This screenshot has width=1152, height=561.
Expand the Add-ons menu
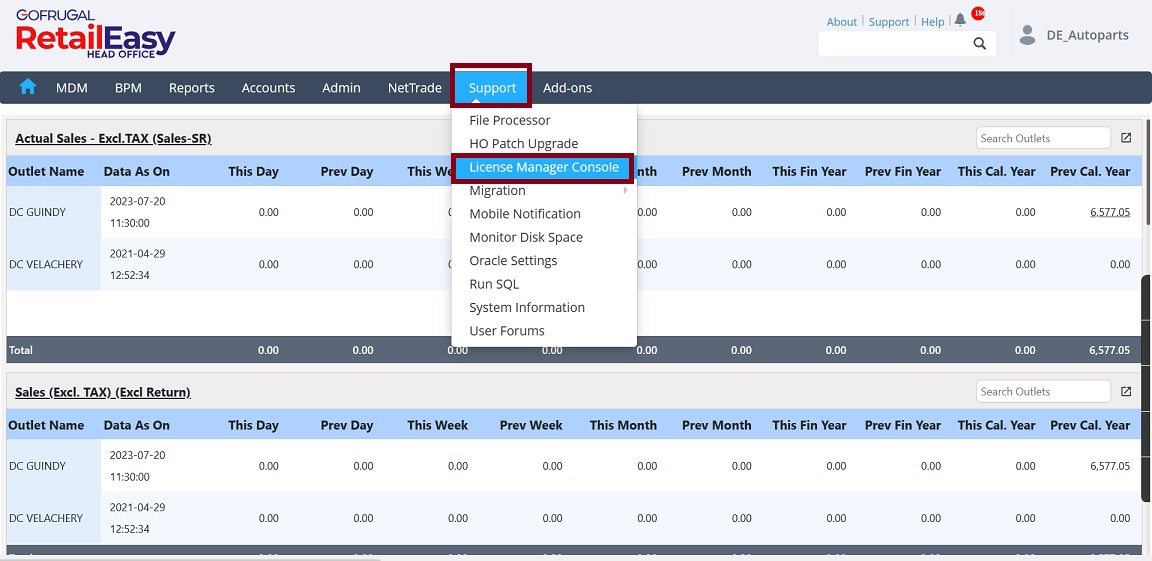coord(567,88)
